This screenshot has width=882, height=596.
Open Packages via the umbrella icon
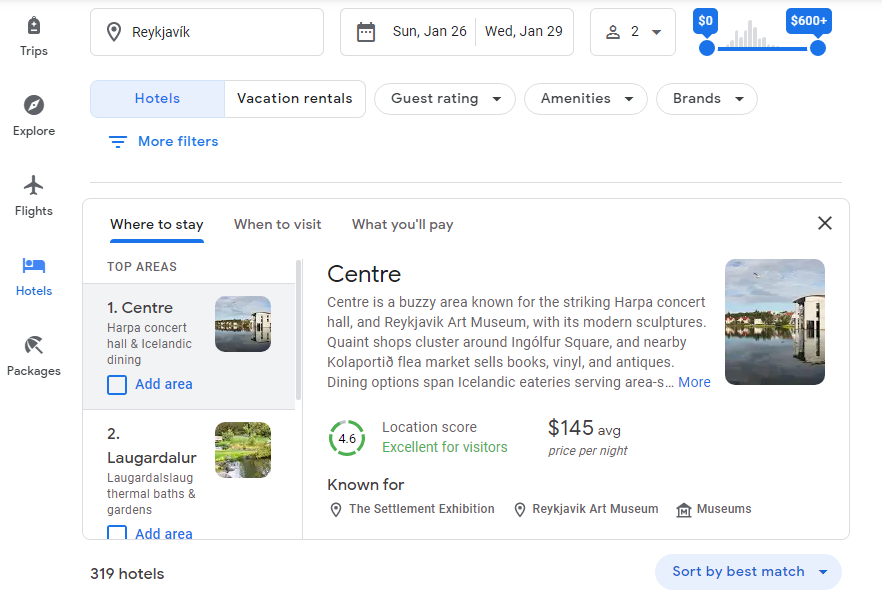pyautogui.click(x=34, y=345)
